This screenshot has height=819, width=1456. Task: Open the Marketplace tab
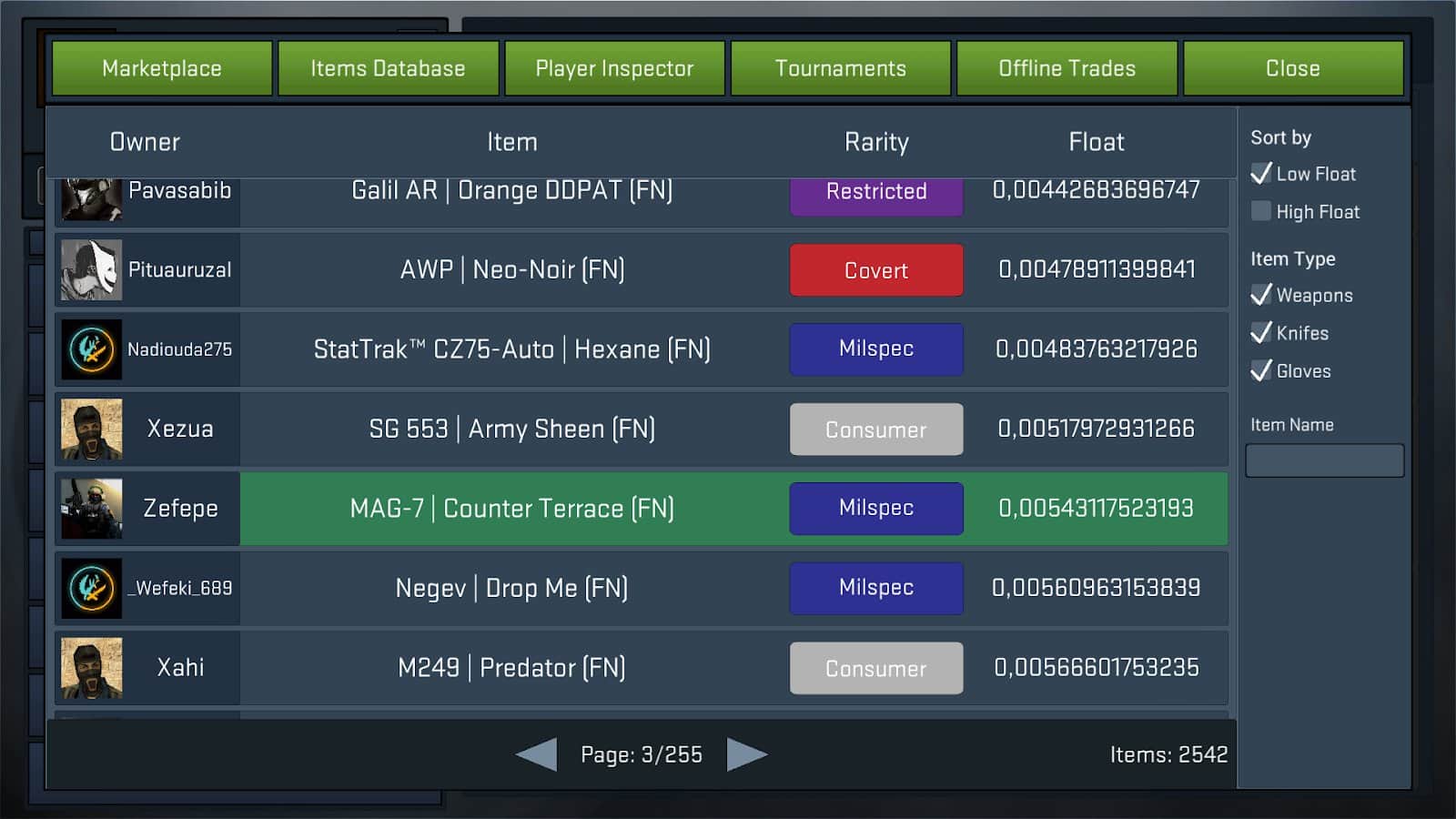(x=162, y=68)
